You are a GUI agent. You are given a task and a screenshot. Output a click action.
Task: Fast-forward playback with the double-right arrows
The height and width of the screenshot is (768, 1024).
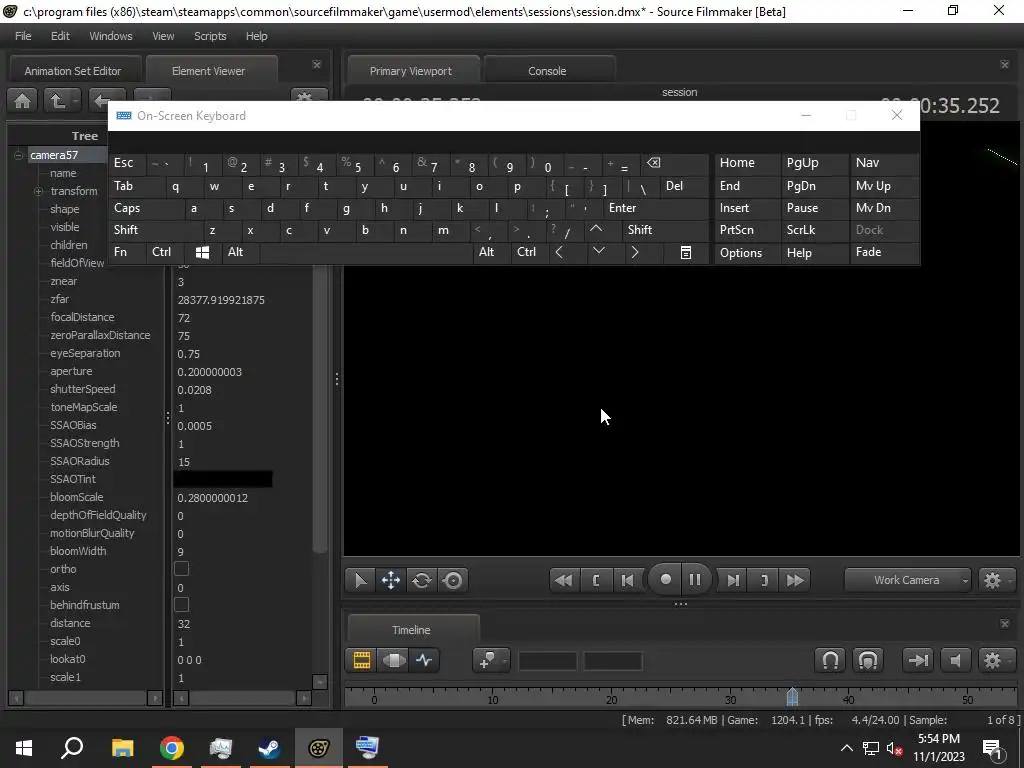tap(795, 580)
